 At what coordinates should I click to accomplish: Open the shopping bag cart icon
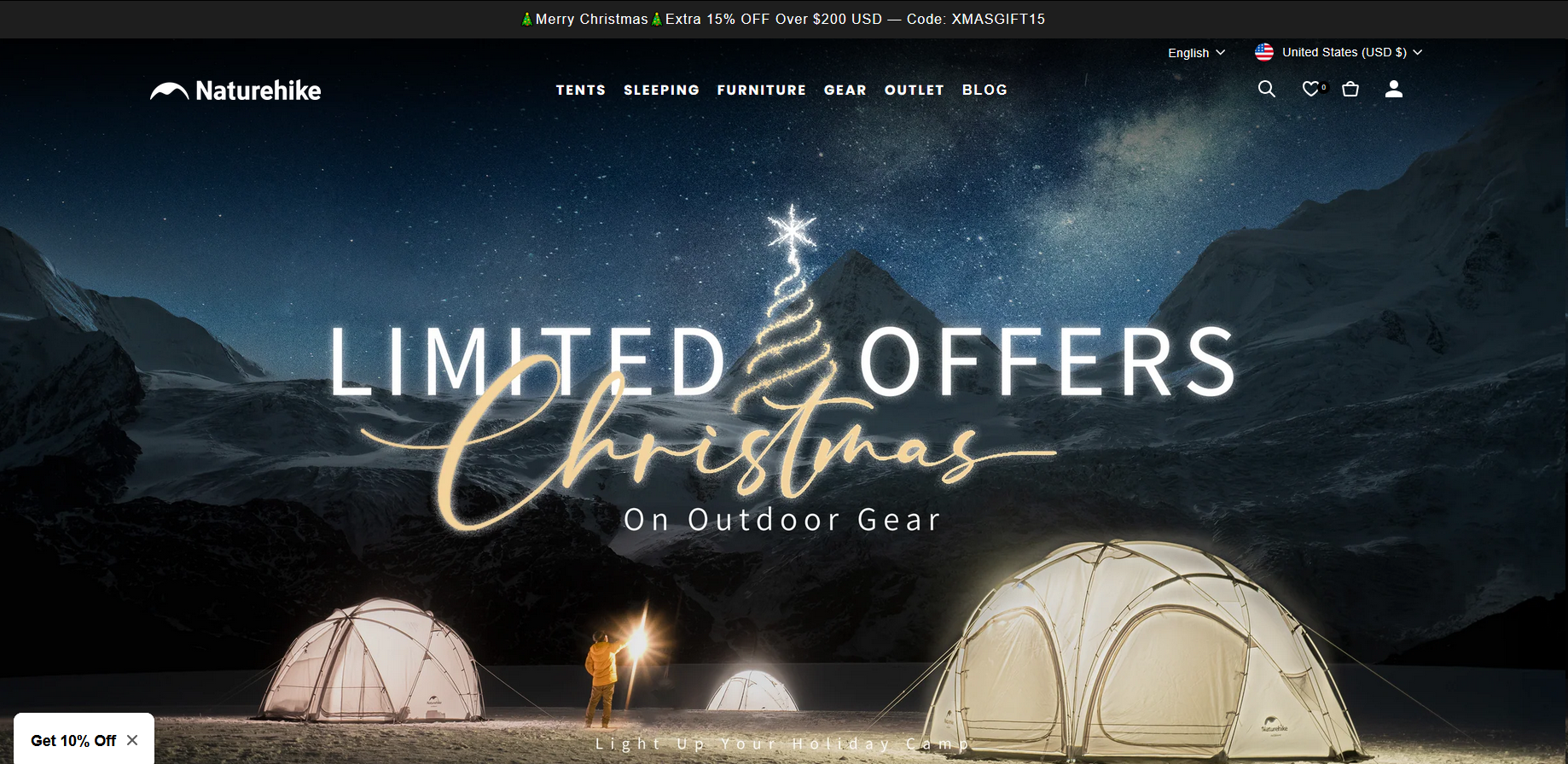1350,89
